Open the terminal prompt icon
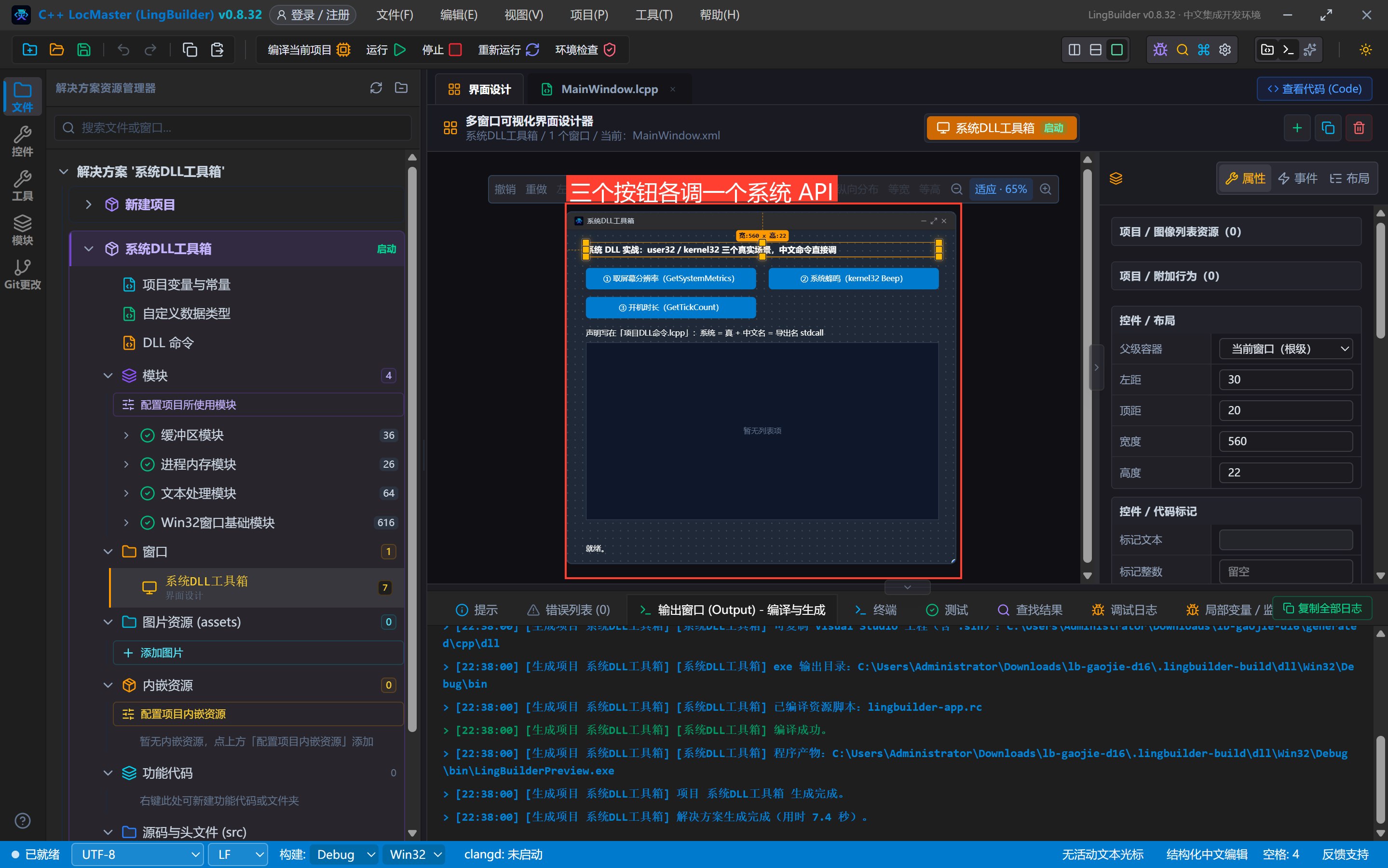Image resolution: width=1388 pixels, height=868 pixels. click(1288, 50)
